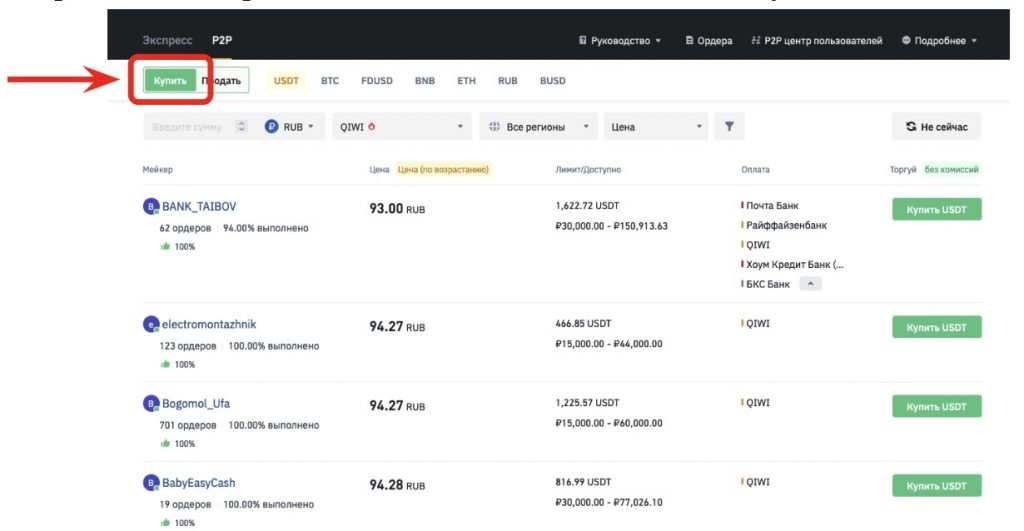
Task: Select the BTC crypto tab
Action: (x=330, y=80)
